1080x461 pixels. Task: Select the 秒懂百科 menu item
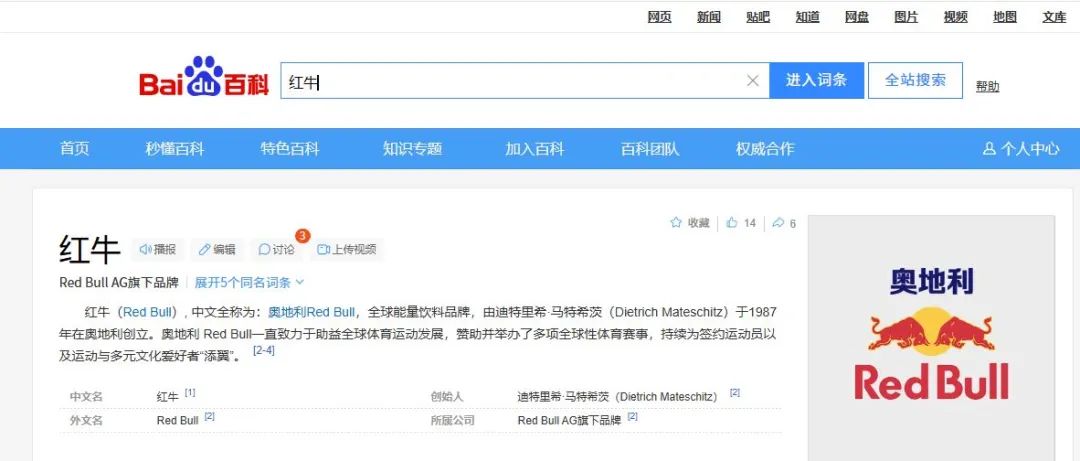coord(175,148)
